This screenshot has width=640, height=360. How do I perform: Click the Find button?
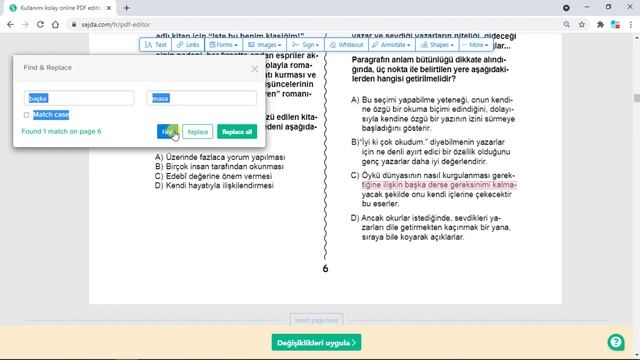[168, 132]
